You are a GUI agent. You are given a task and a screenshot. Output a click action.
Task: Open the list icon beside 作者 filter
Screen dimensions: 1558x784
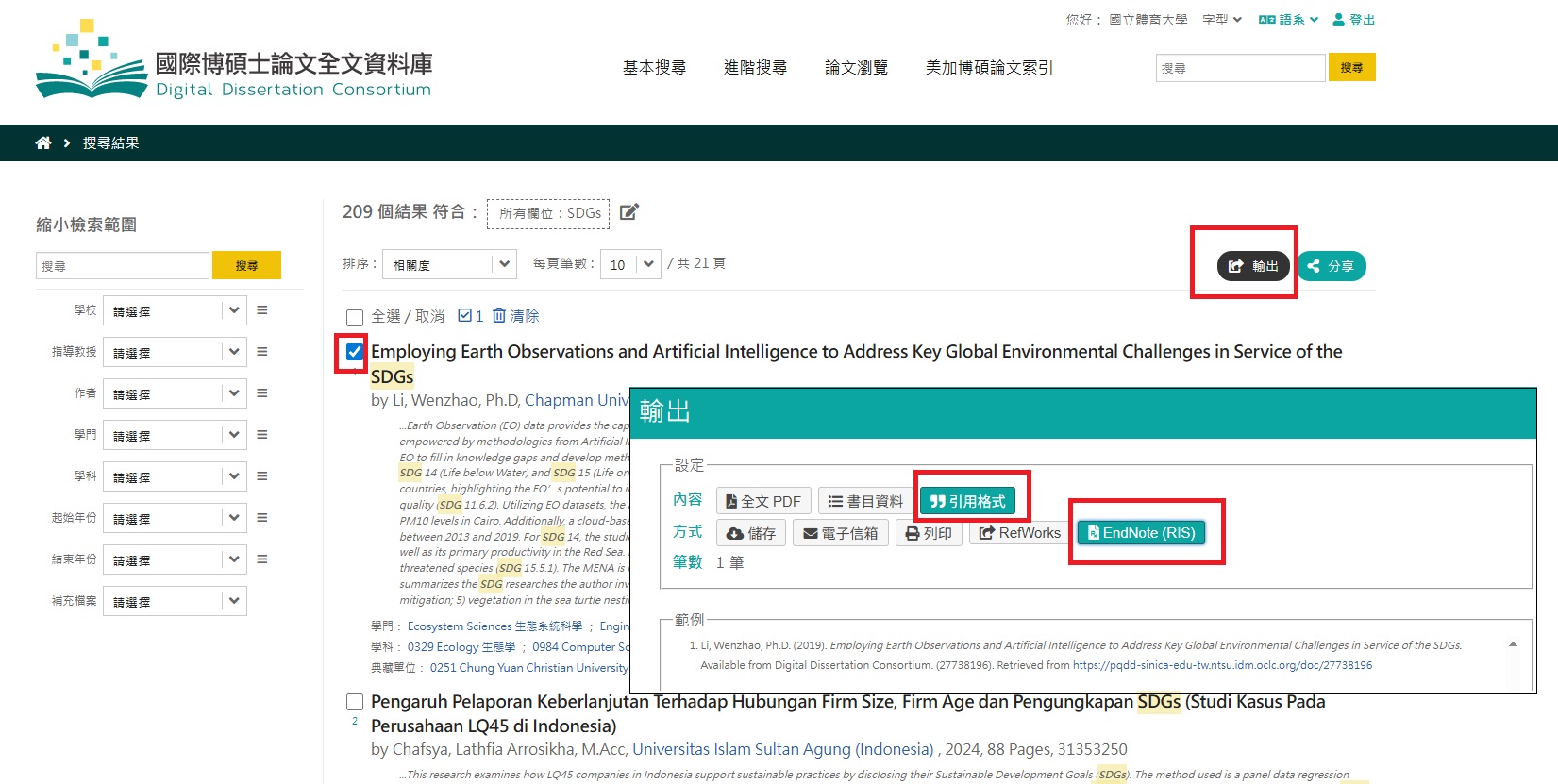pyautogui.click(x=262, y=393)
